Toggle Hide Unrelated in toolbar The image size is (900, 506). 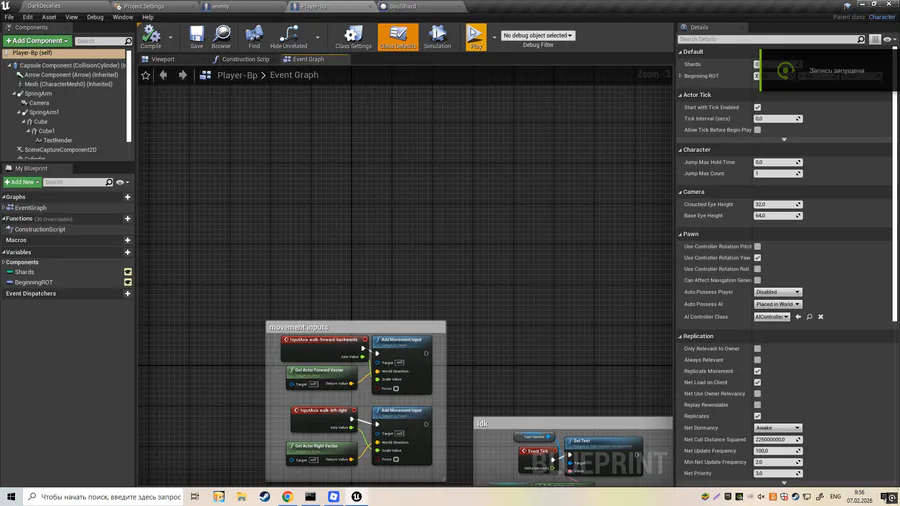coord(288,37)
